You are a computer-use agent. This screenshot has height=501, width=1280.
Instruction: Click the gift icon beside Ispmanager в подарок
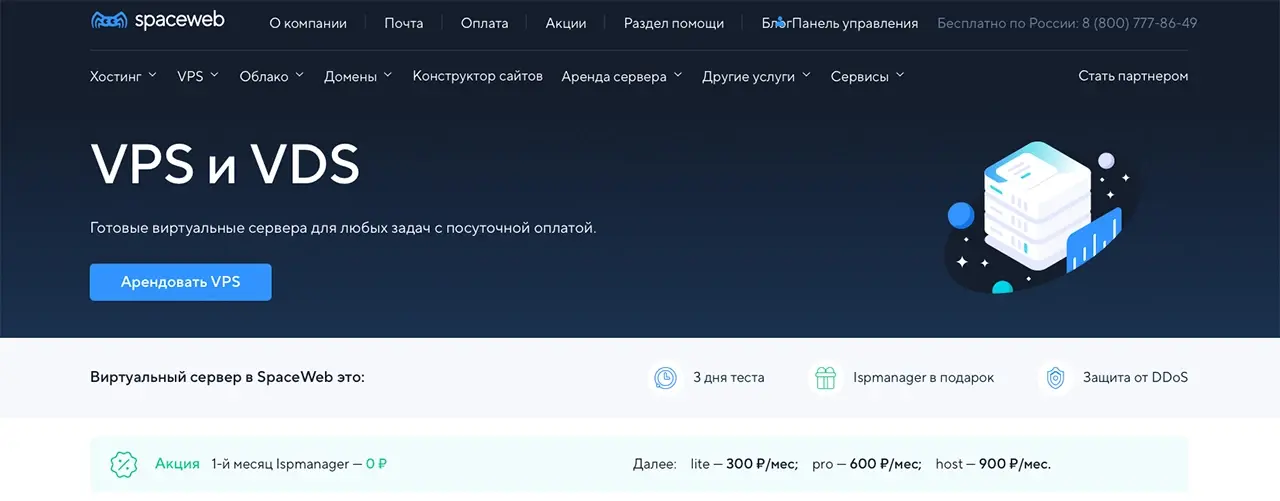825,378
